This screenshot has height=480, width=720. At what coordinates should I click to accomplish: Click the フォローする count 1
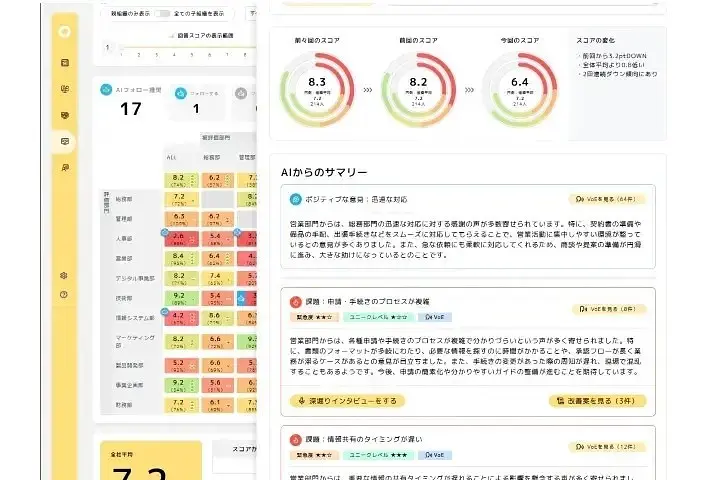pyautogui.click(x=196, y=109)
